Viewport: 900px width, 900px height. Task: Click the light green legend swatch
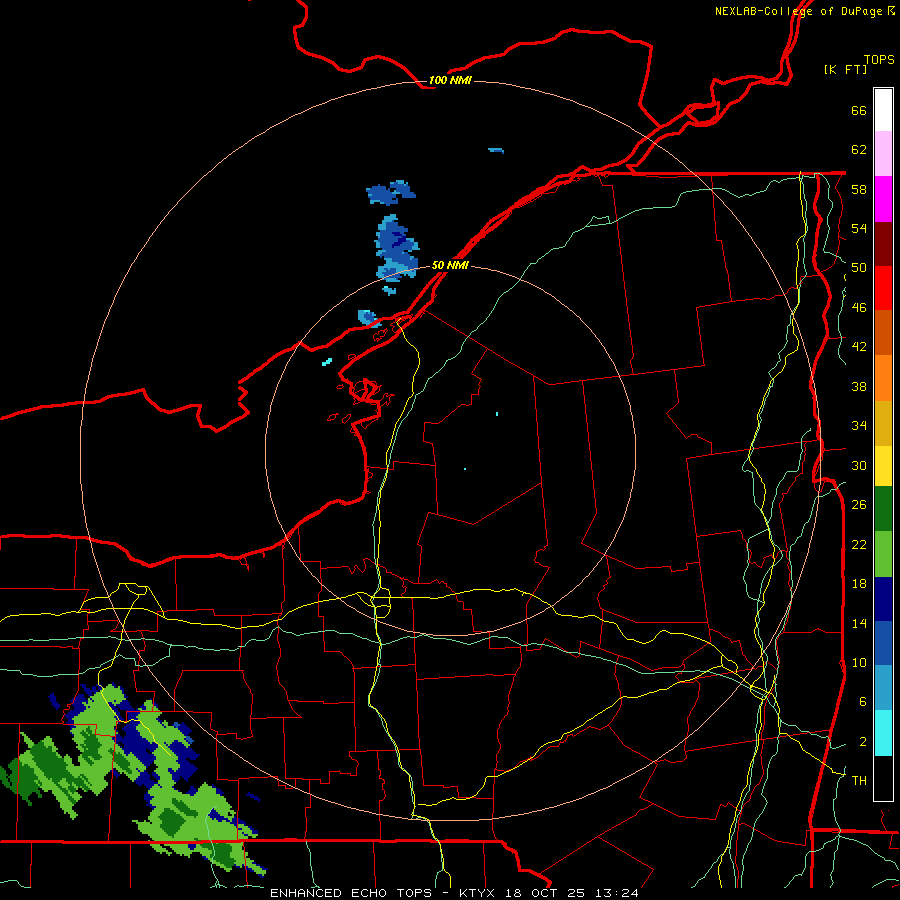(883, 554)
